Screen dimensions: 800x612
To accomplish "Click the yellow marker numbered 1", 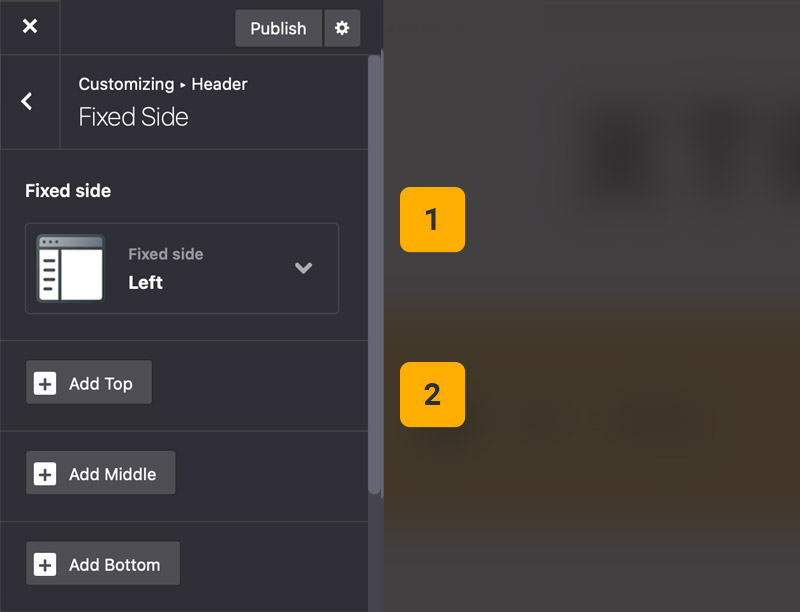I will (432, 219).
